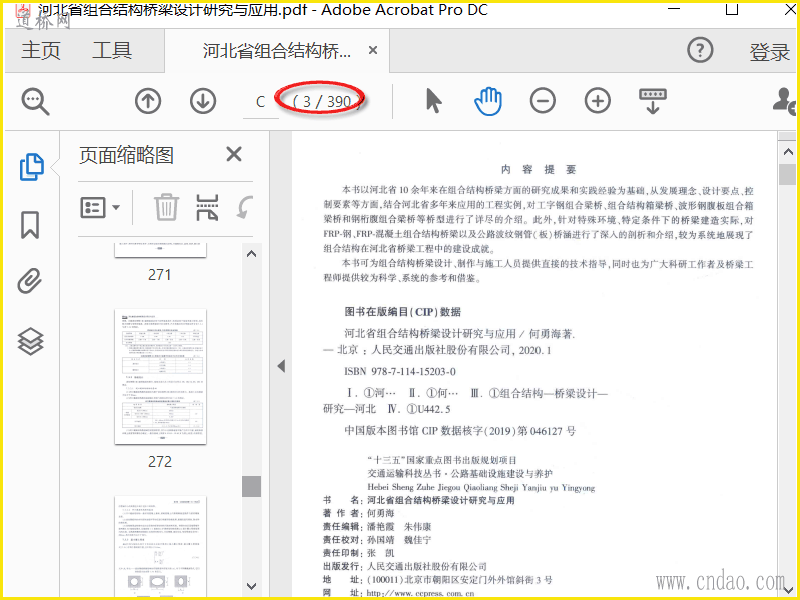Image resolution: width=800 pixels, height=600 pixels.
Task: Click the ISBN 978-7-114-15203-0 text
Action: pyautogui.click(x=399, y=371)
